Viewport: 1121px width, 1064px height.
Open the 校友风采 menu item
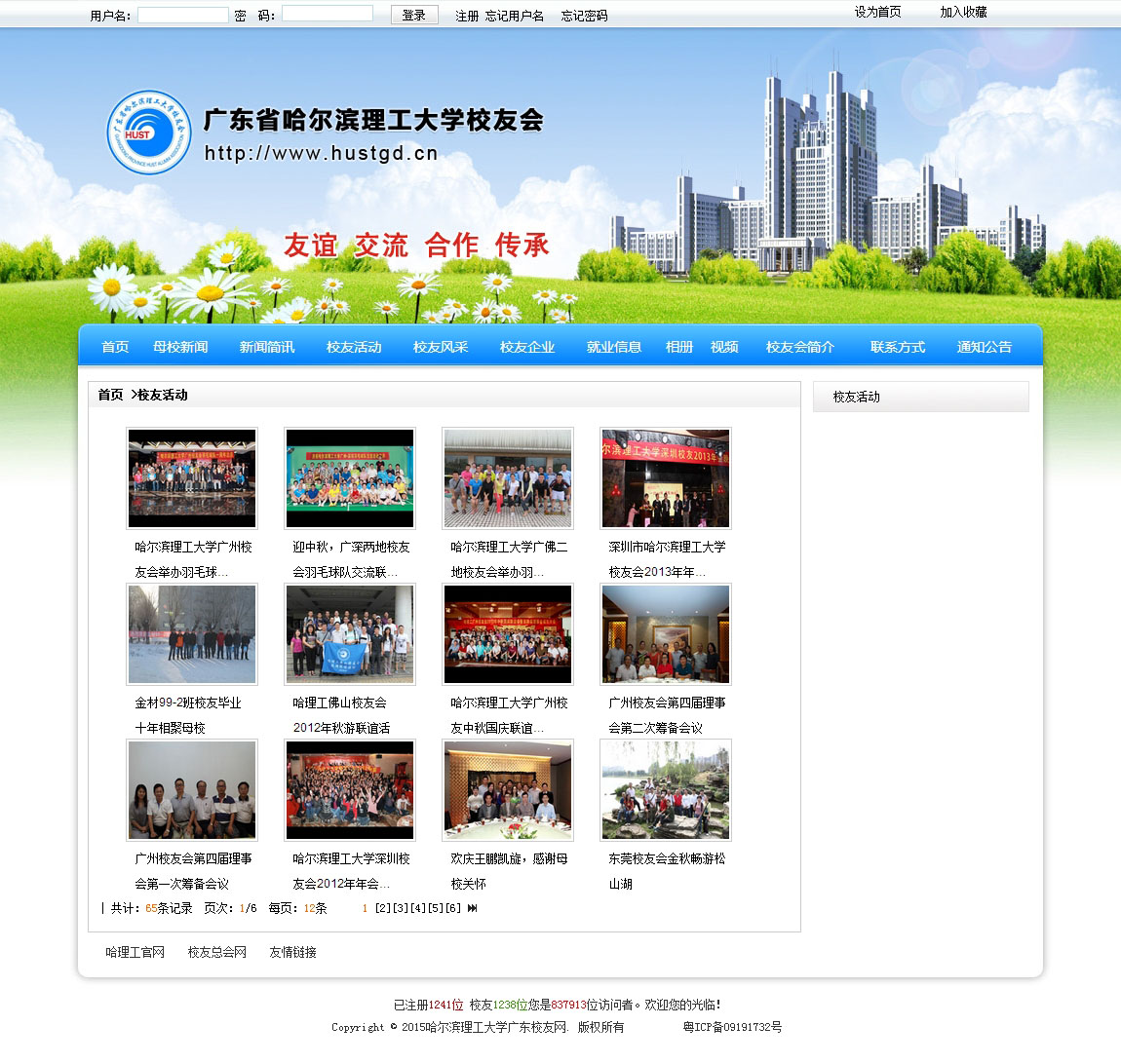pos(441,347)
